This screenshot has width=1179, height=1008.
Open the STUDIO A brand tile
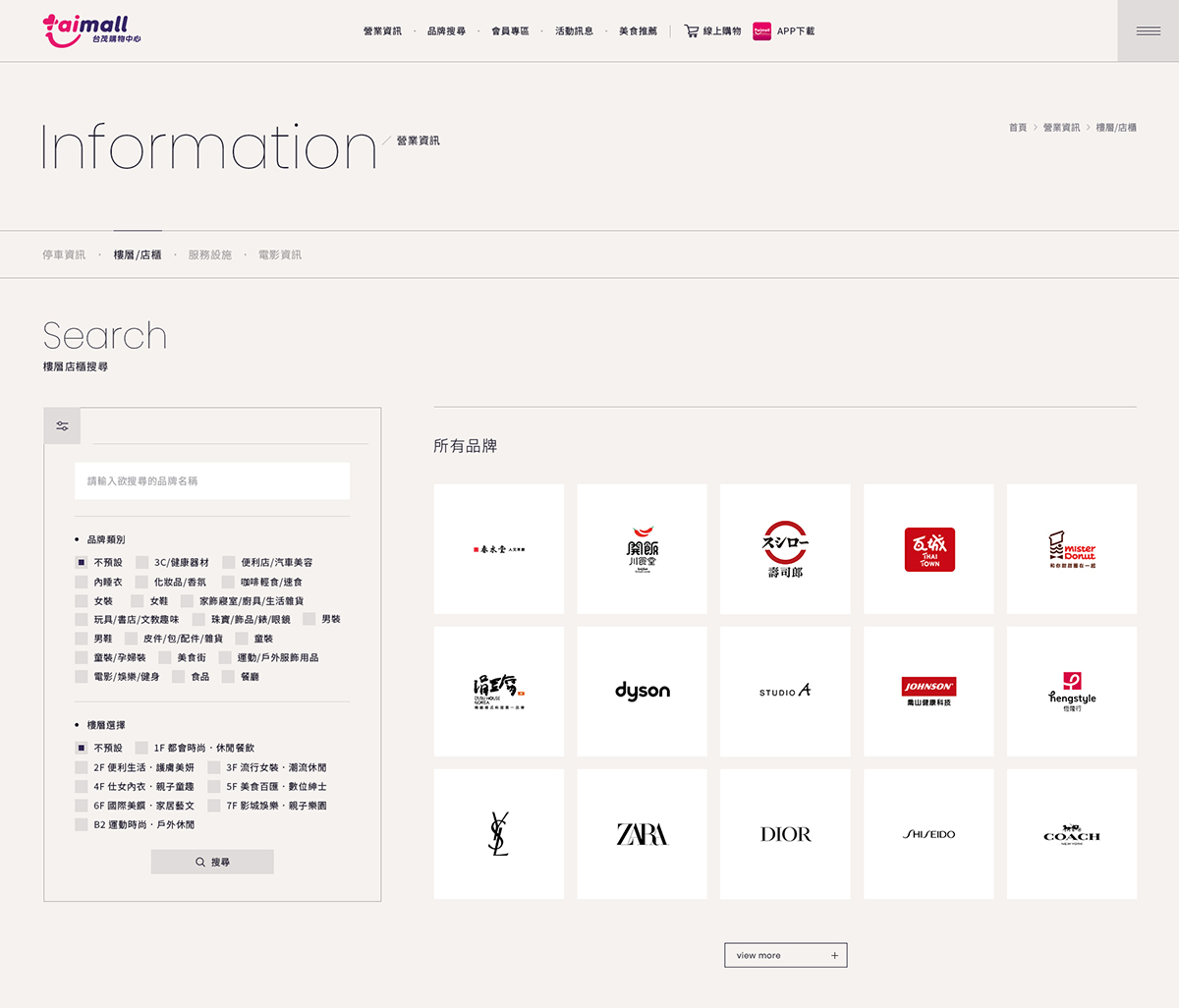[785, 692]
